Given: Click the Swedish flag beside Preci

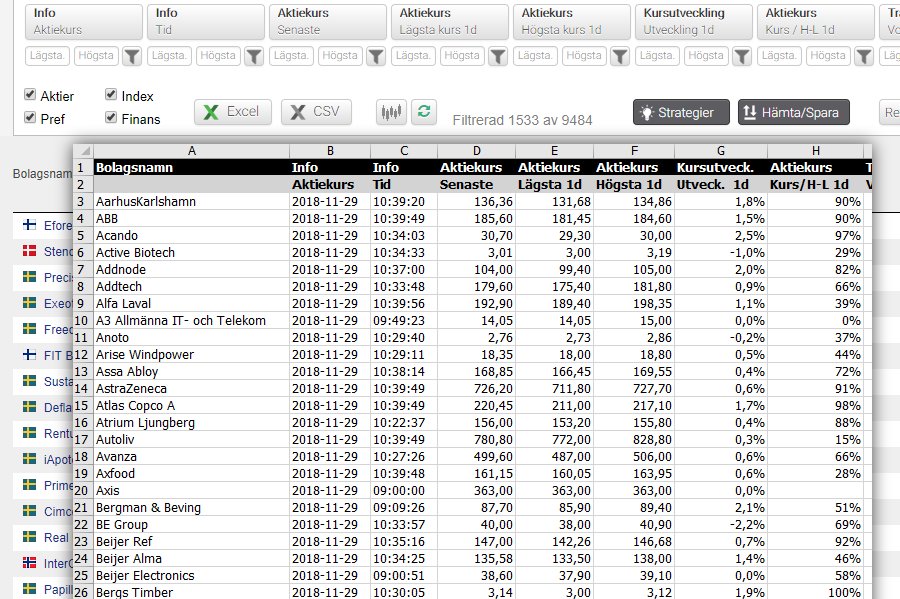Looking at the screenshot, I should pos(29,277).
